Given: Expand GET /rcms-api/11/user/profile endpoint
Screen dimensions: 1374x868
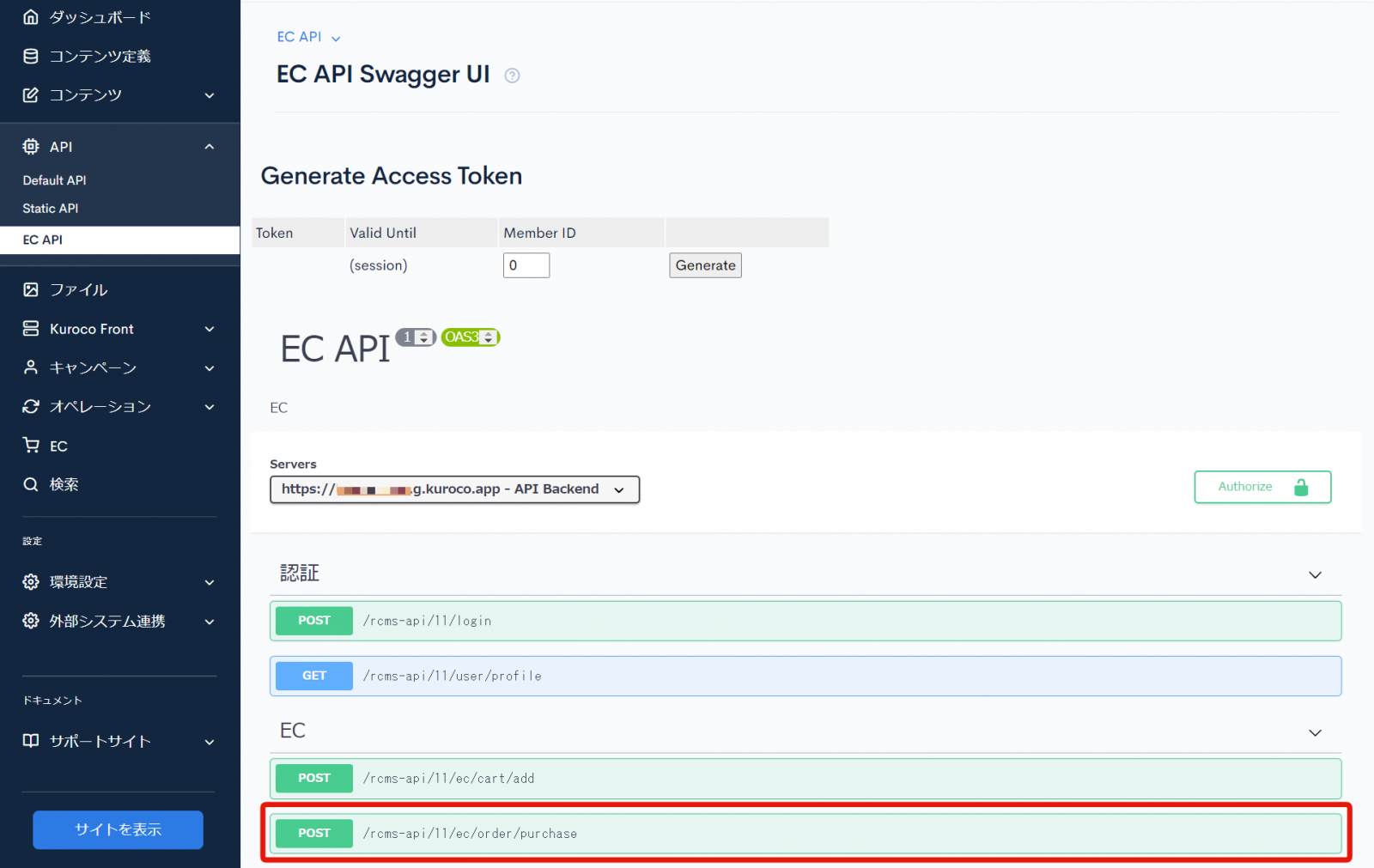Looking at the screenshot, I should click(x=806, y=676).
